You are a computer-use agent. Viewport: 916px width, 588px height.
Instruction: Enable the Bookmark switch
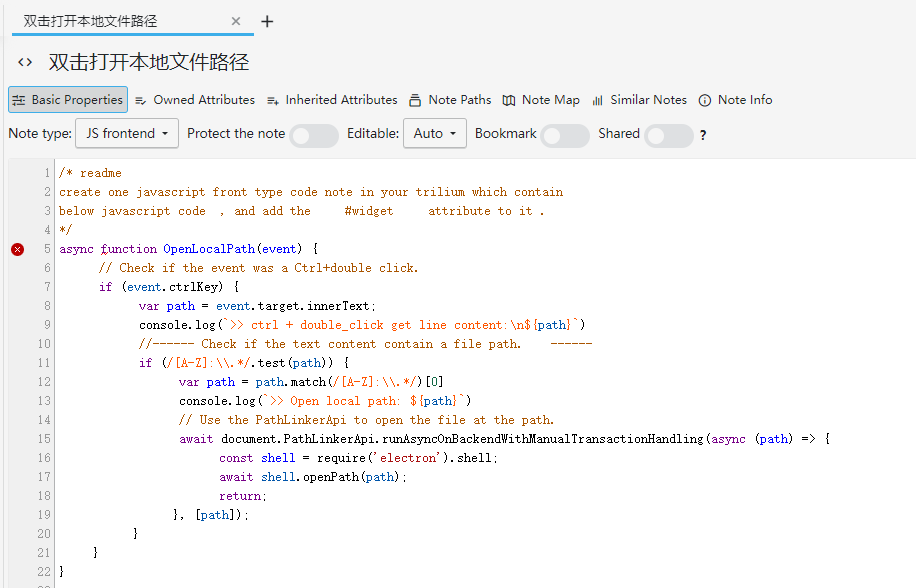click(565, 135)
